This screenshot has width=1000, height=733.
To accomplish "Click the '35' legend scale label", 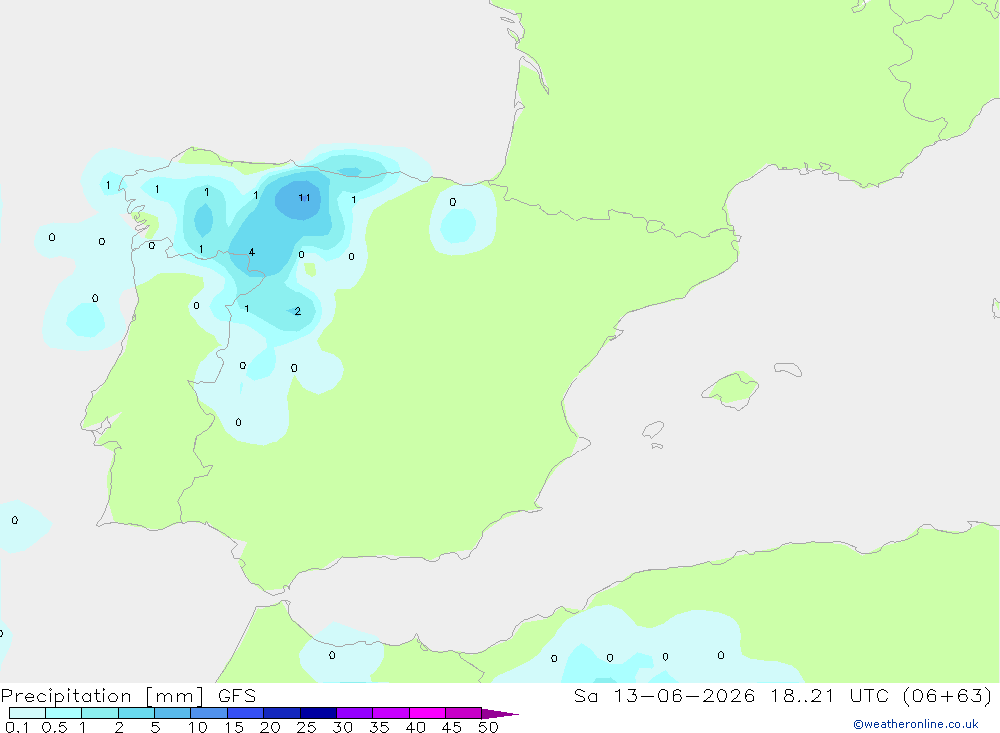I will [379, 727].
